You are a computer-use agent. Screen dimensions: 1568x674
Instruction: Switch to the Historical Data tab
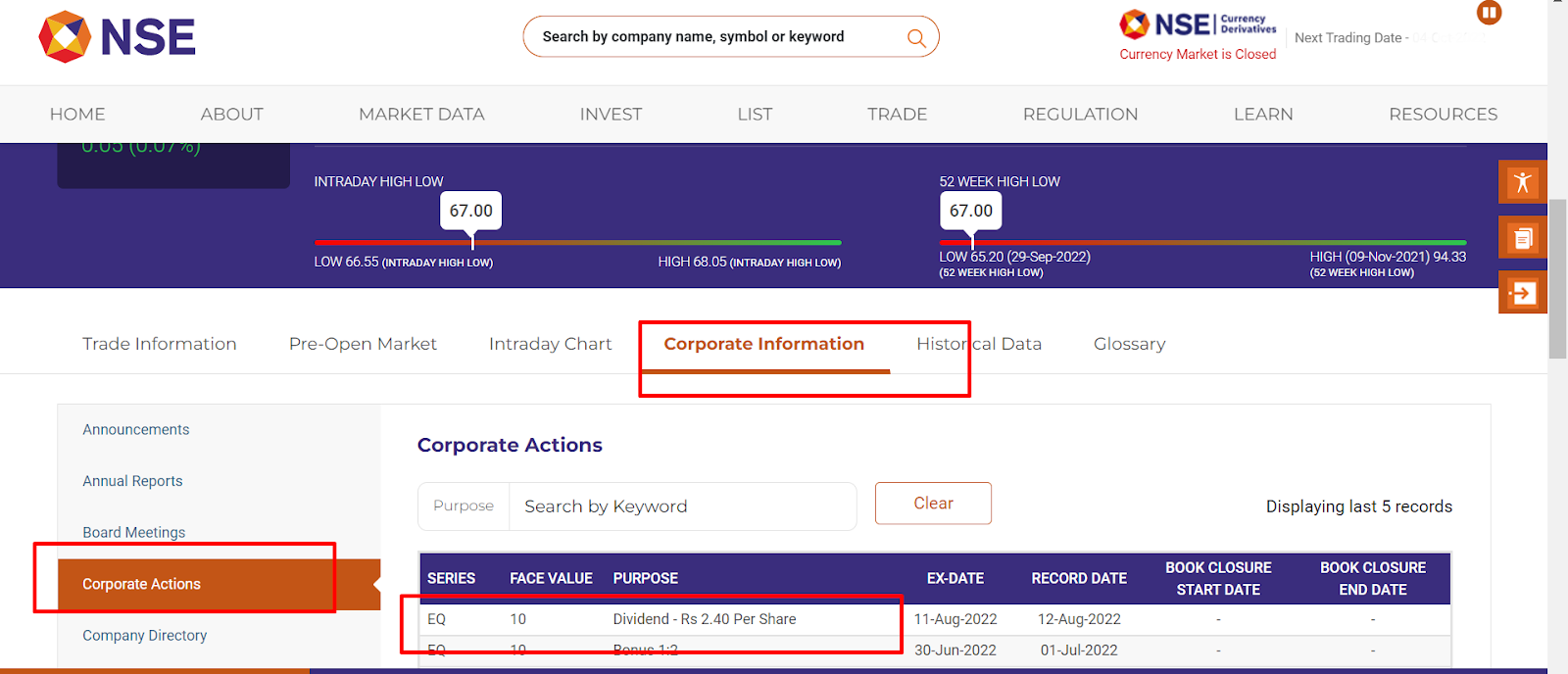pos(979,344)
